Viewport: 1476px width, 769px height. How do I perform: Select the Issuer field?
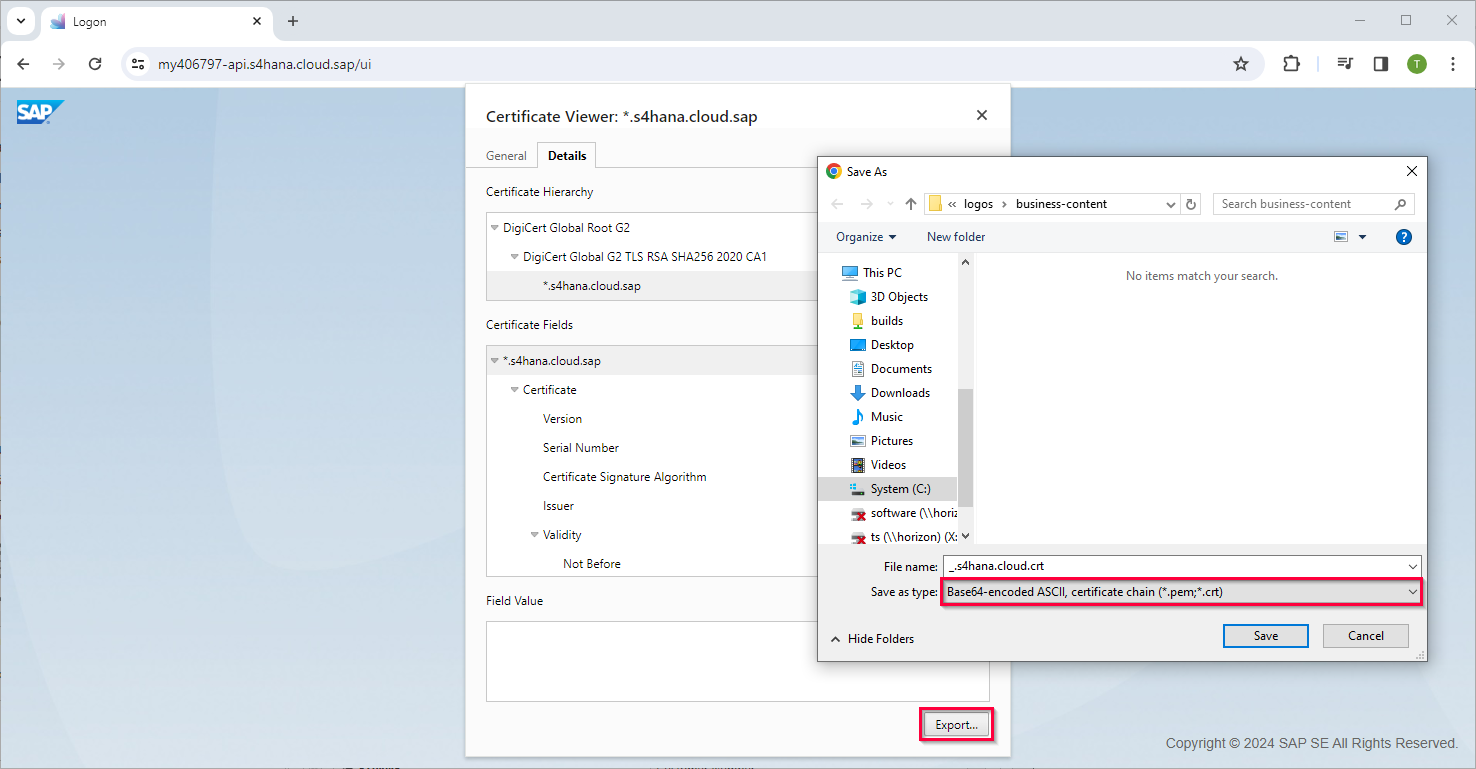(x=558, y=506)
